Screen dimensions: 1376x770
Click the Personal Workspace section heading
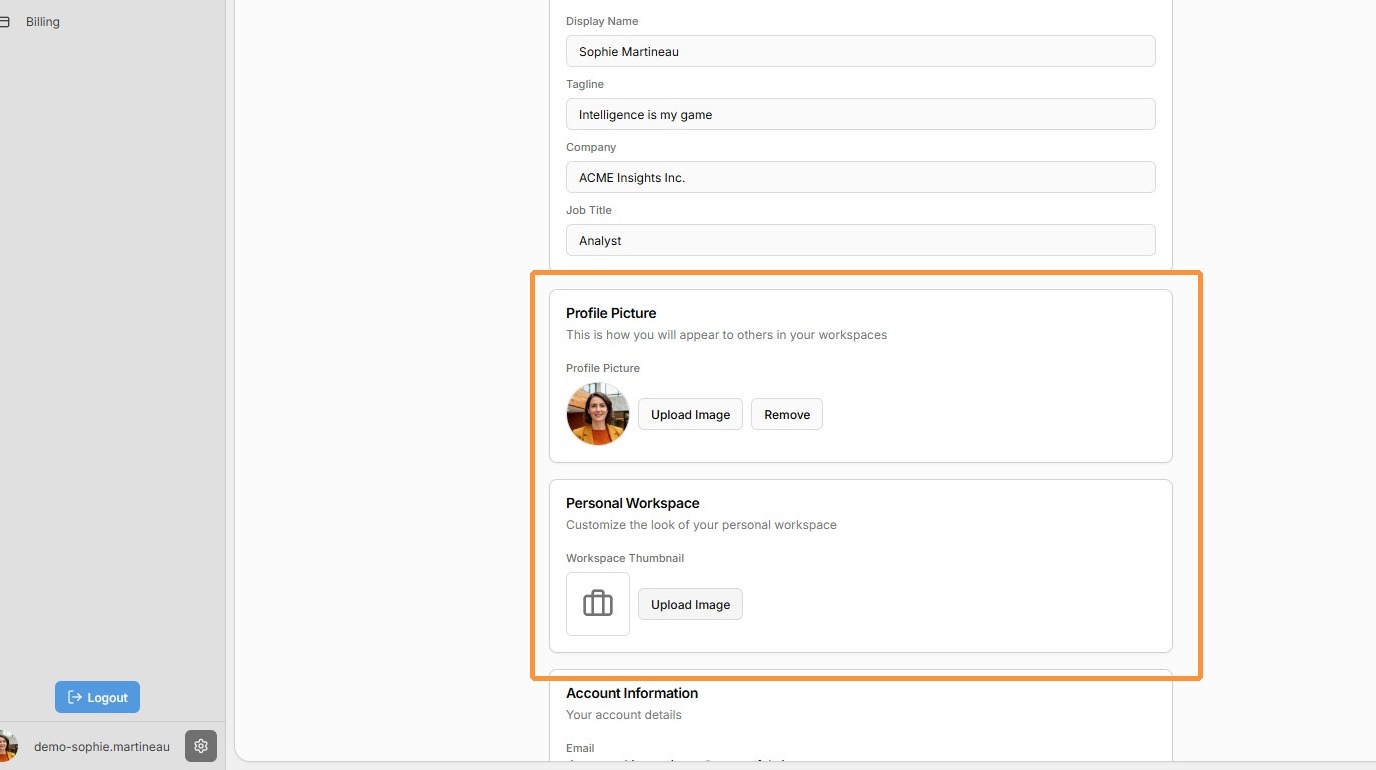click(x=633, y=503)
